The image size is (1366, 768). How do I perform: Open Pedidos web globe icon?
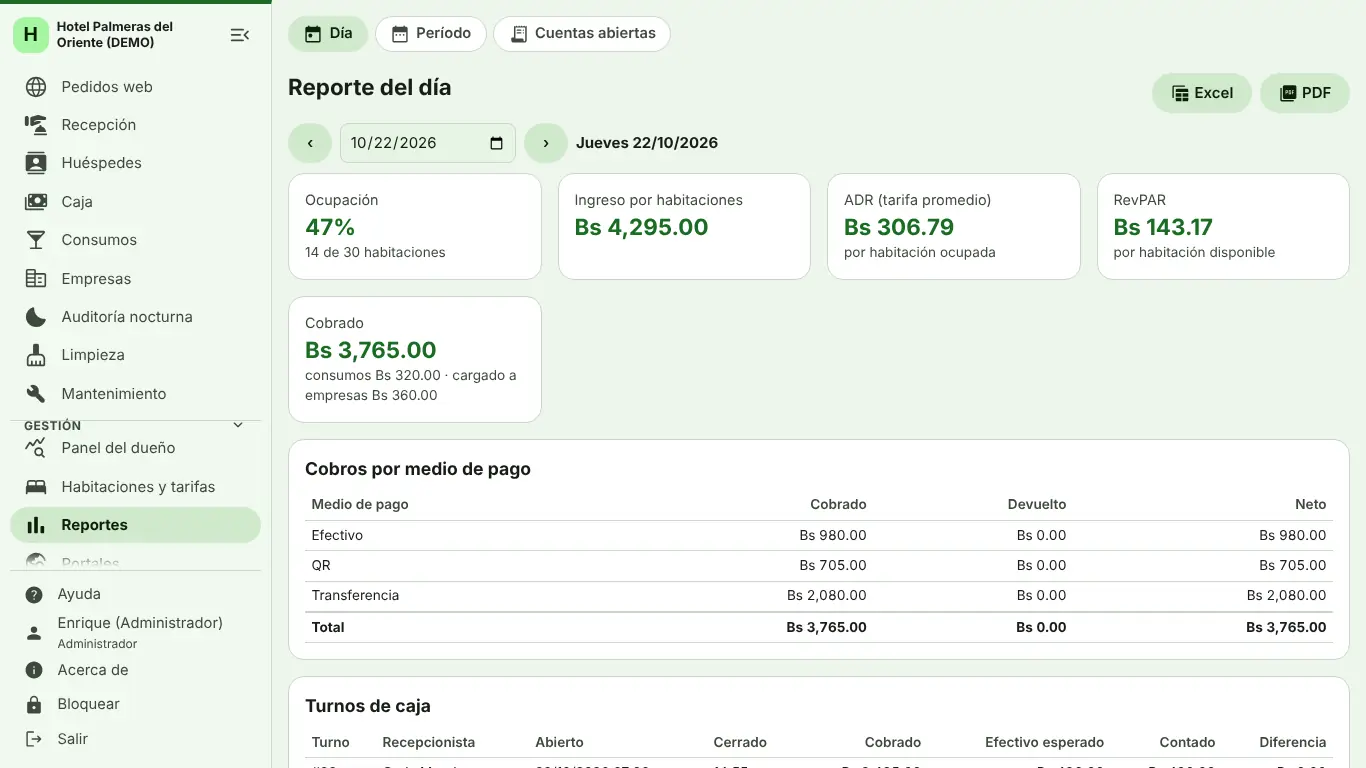tap(36, 87)
